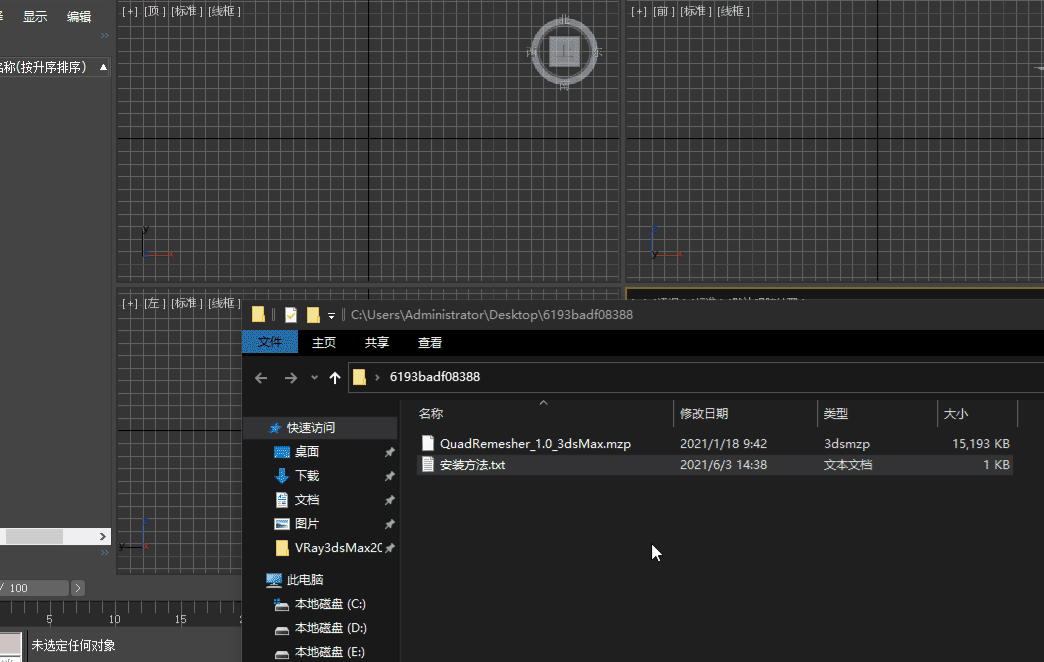The height and width of the screenshot is (662, 1044).
Task: Select the QuadRemesher_1.0_3dsMax.mzp file
Action: [x=534, y=443]
